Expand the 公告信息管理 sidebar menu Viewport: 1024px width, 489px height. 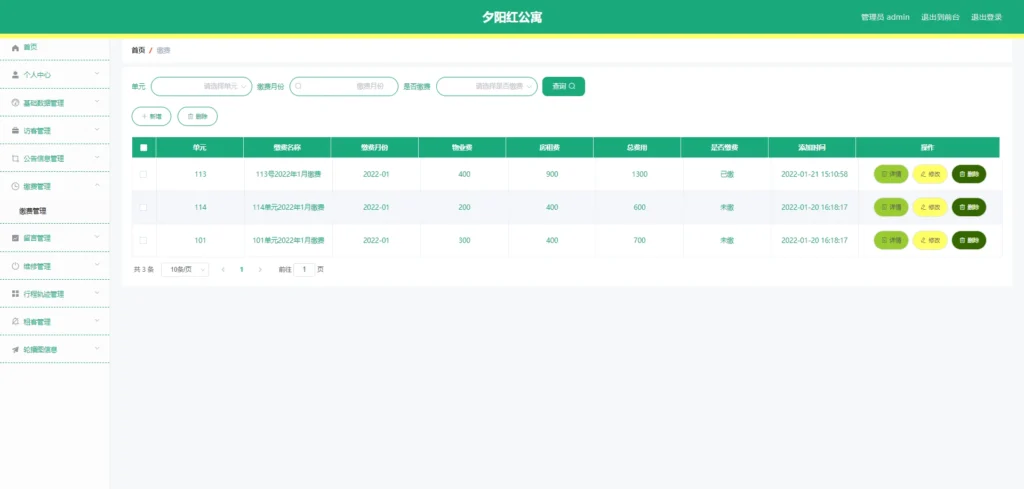[54, 158]
